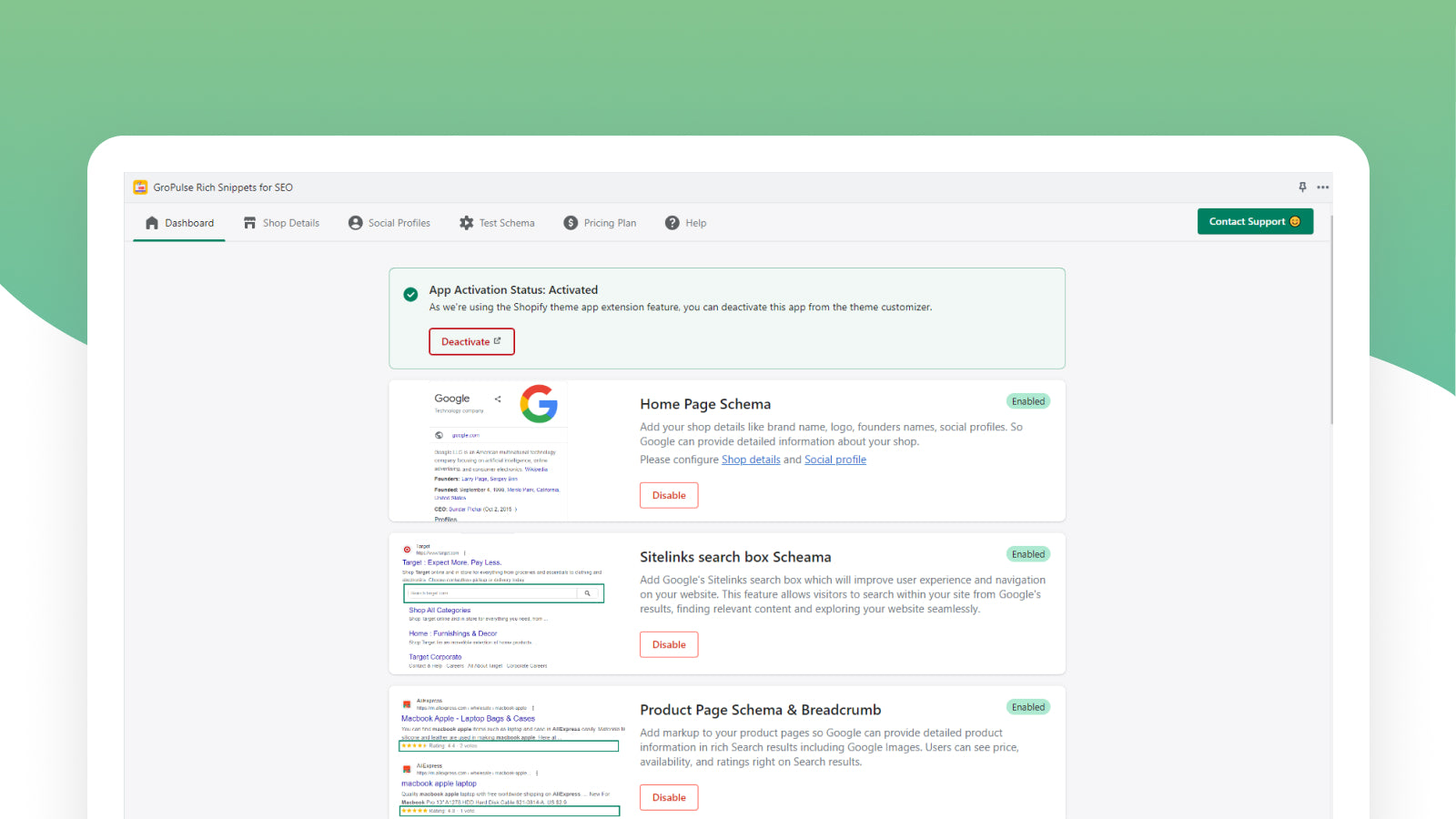This screenshot has height=819, width=1456.
Task: Open the Test Schema tab
Action: [497, 223]
